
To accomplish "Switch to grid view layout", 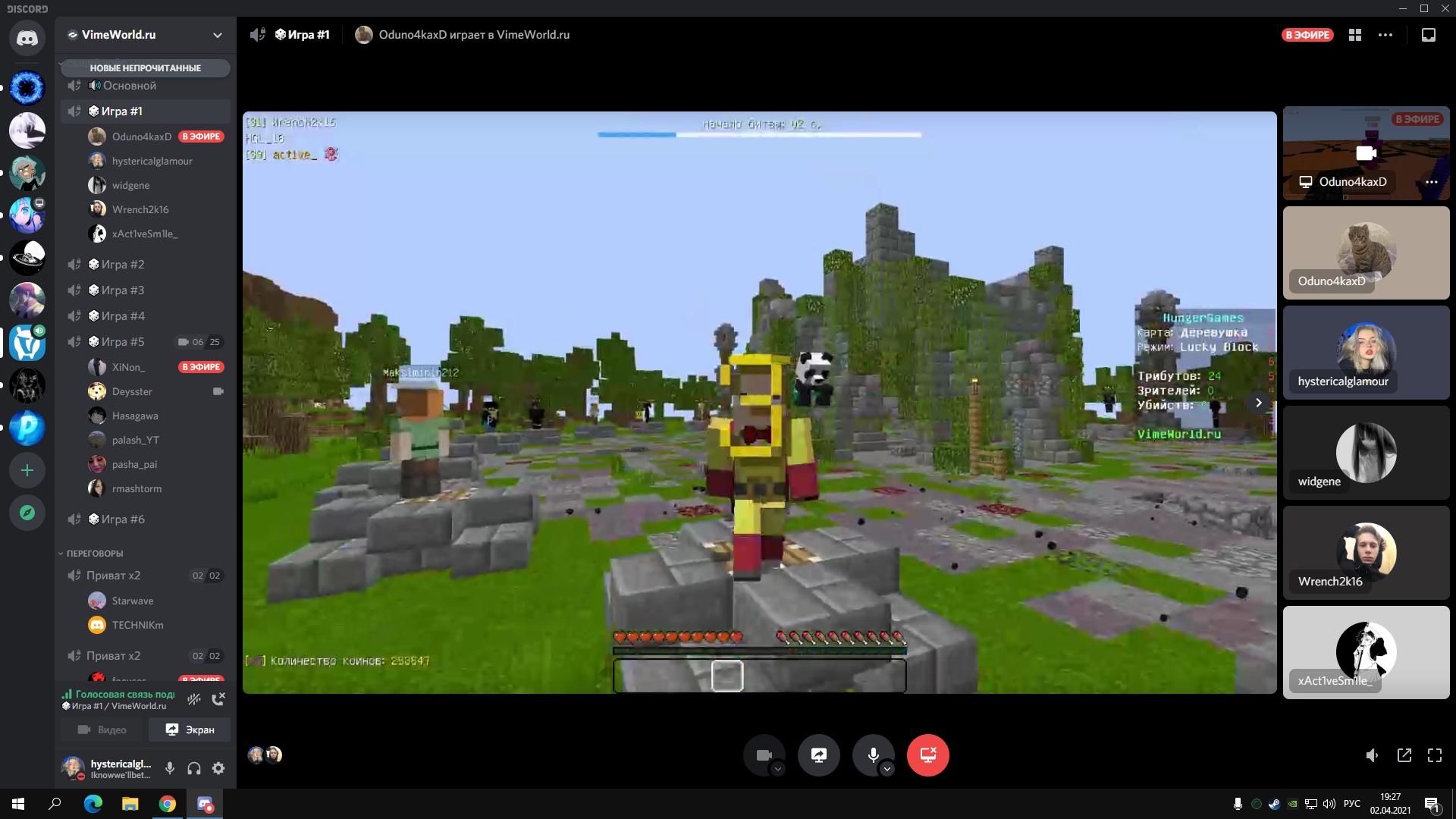I will click(x=1355, y=35).
